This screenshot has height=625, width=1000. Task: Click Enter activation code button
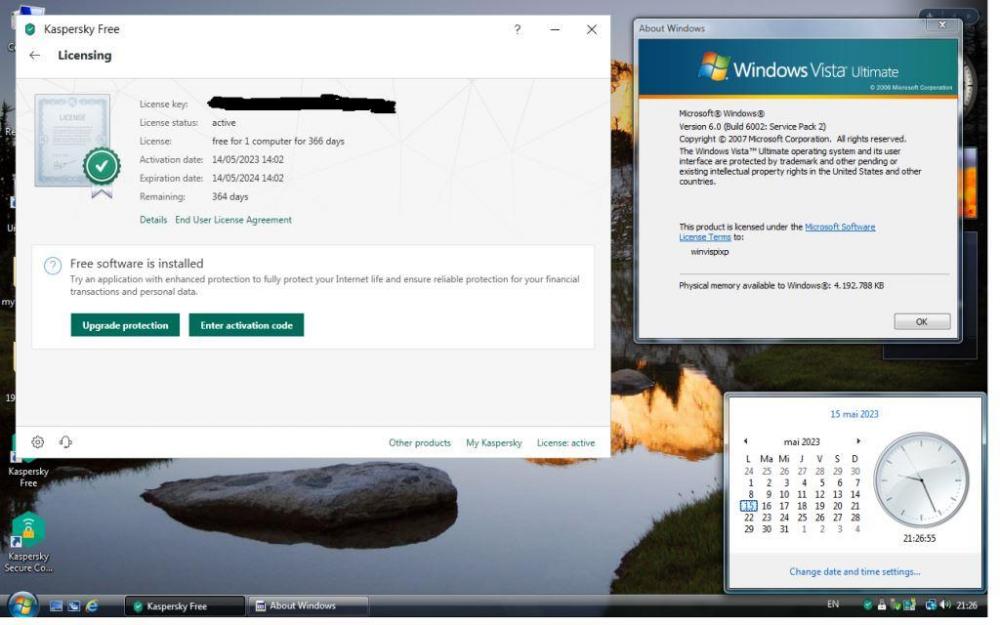246,325
